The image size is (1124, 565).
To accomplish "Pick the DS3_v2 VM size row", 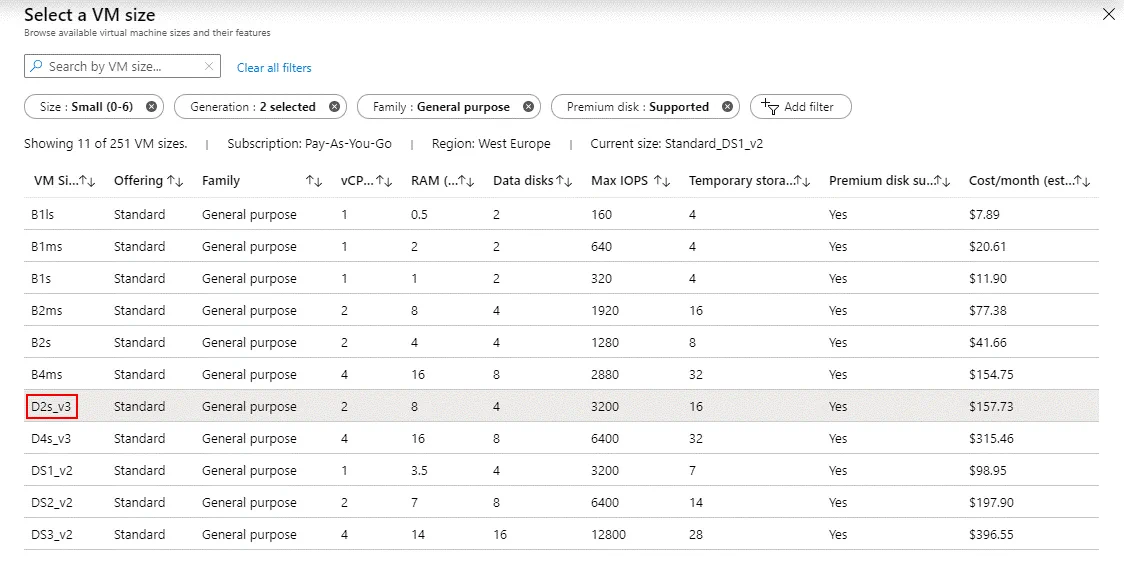I will click(x=52, y=535).
